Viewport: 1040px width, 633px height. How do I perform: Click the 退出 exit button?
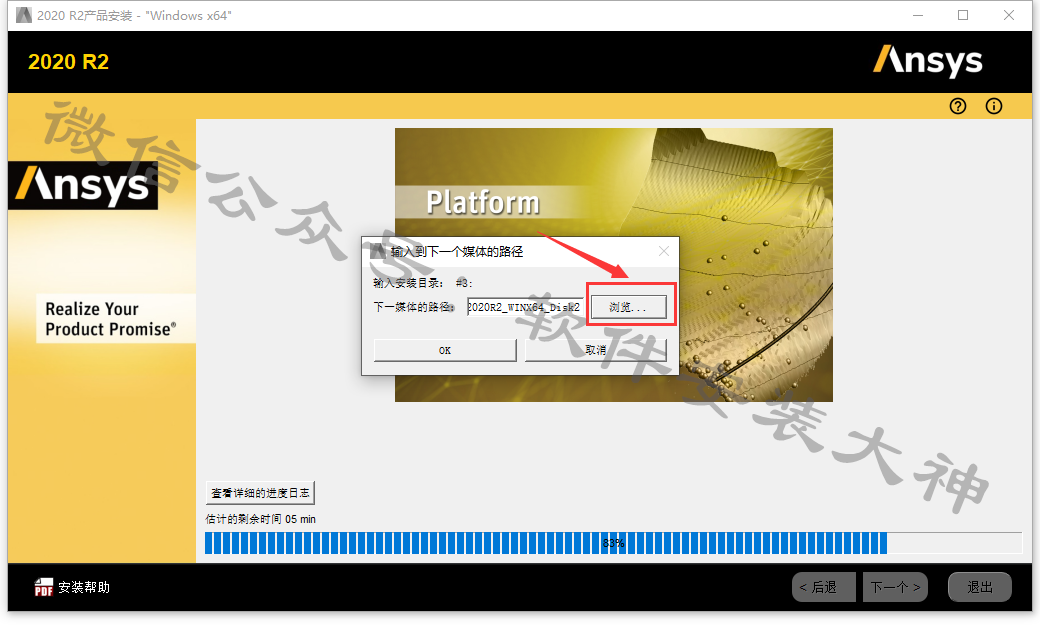pos(980,587)
